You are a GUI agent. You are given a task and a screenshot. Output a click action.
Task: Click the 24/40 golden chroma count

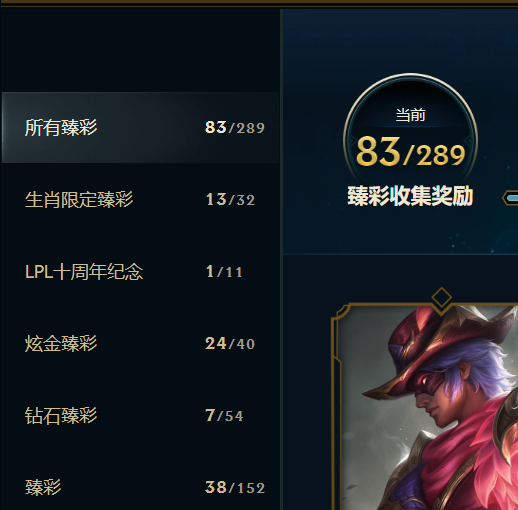(x=230, y=344)
